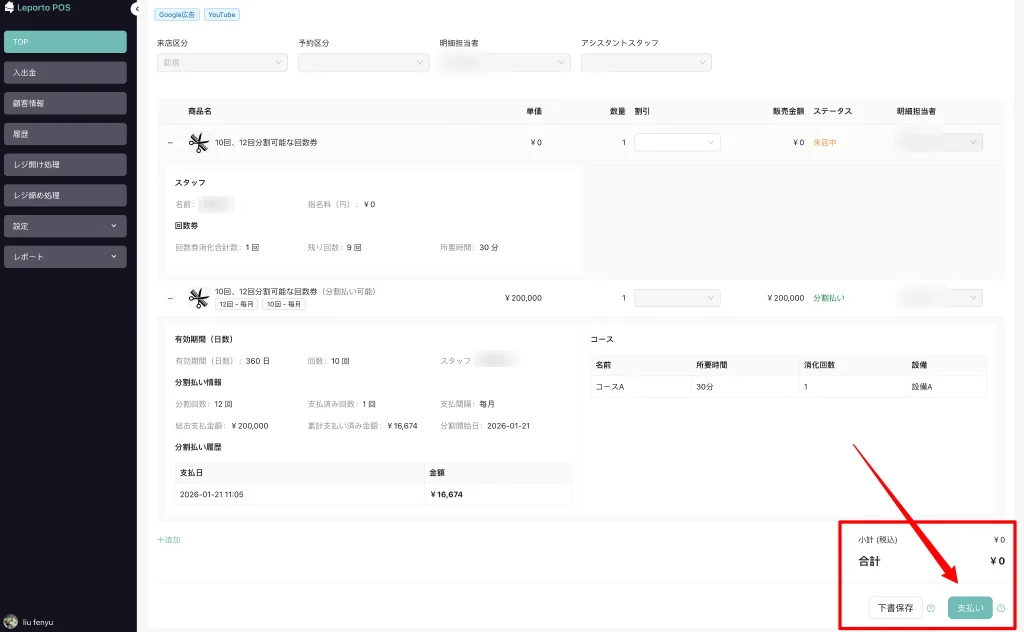Expand the 設定 sidebar menu
Image resolution: width=1024 pixels, height=632 pixels.
tap(65, 226)
